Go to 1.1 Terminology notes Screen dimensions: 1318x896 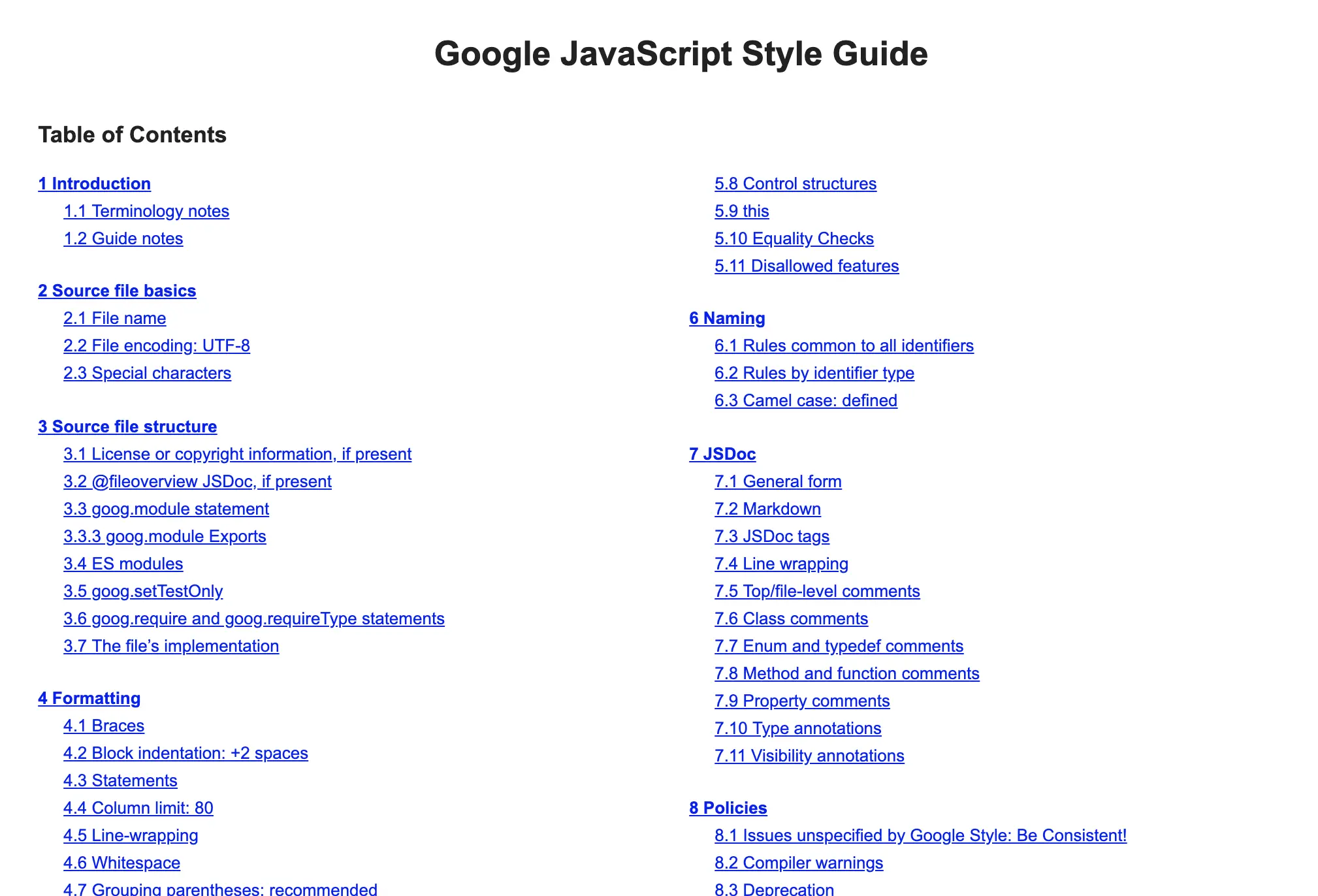coord(146,211)
